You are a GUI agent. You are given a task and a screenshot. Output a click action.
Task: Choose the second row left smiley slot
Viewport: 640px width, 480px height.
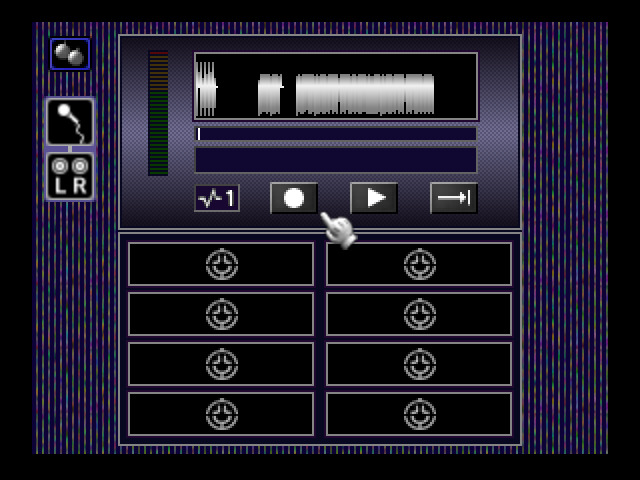point(221,314)
